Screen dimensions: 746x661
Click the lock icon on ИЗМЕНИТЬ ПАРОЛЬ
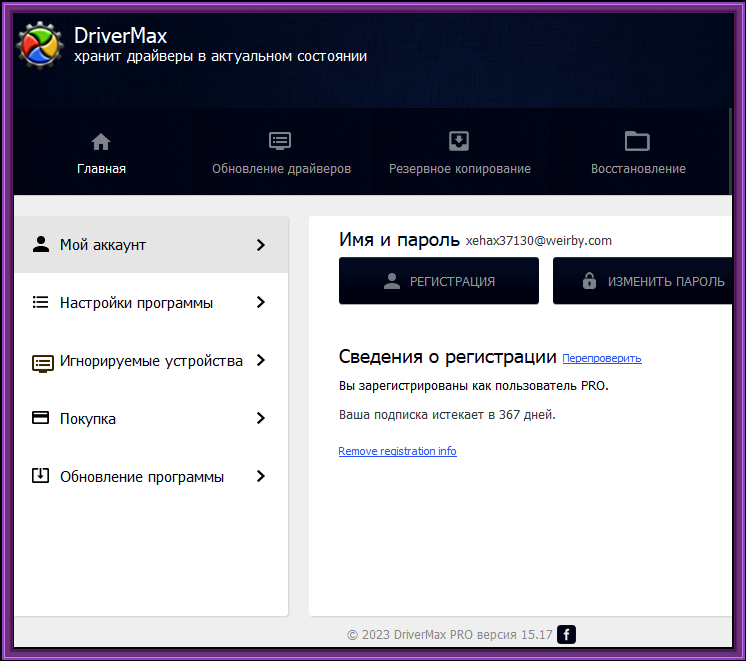pos(589,281)
